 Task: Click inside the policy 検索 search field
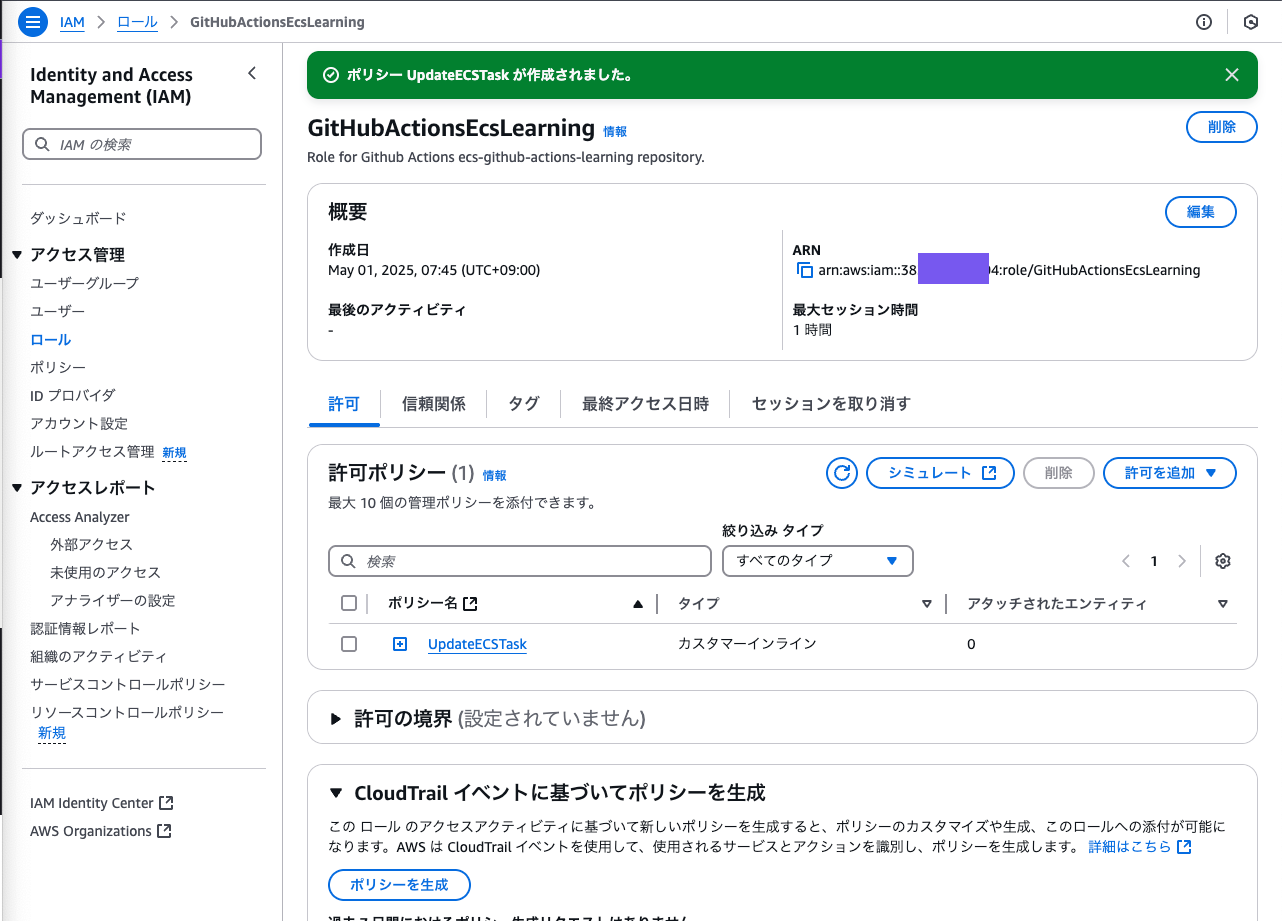pyautogui.click(x=520, y=561)
